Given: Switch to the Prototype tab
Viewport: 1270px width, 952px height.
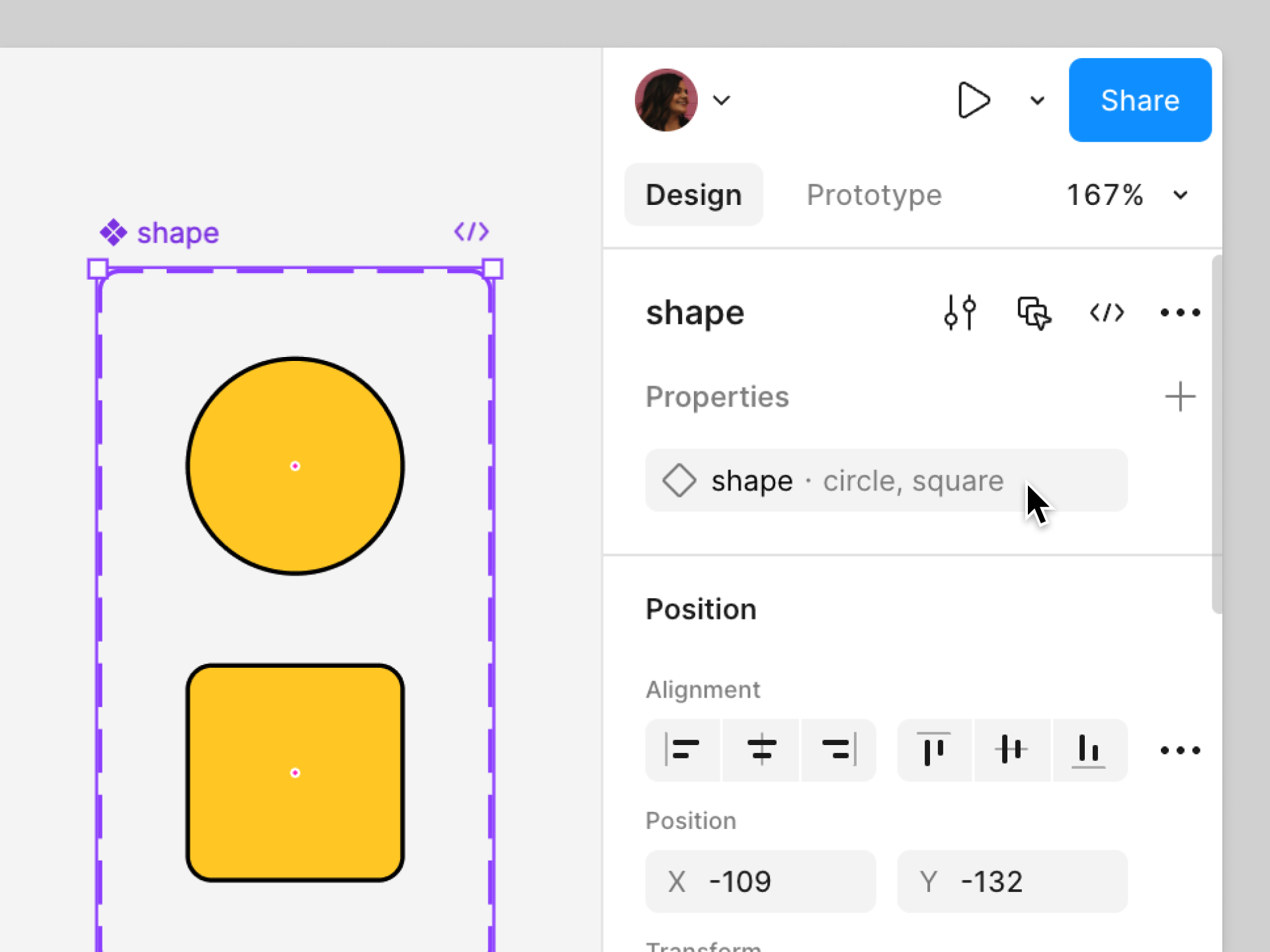Looking at the screenshot, I should pos(874,195).
